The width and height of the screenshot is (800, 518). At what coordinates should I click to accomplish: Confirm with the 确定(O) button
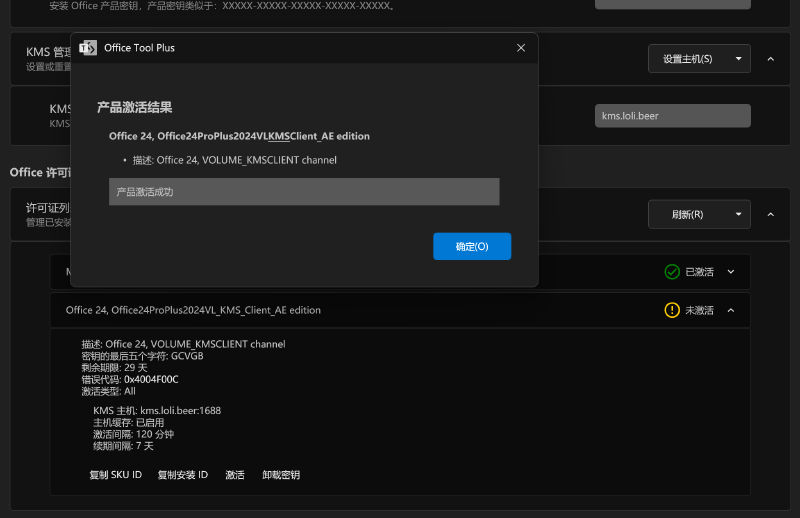[472, 246]
